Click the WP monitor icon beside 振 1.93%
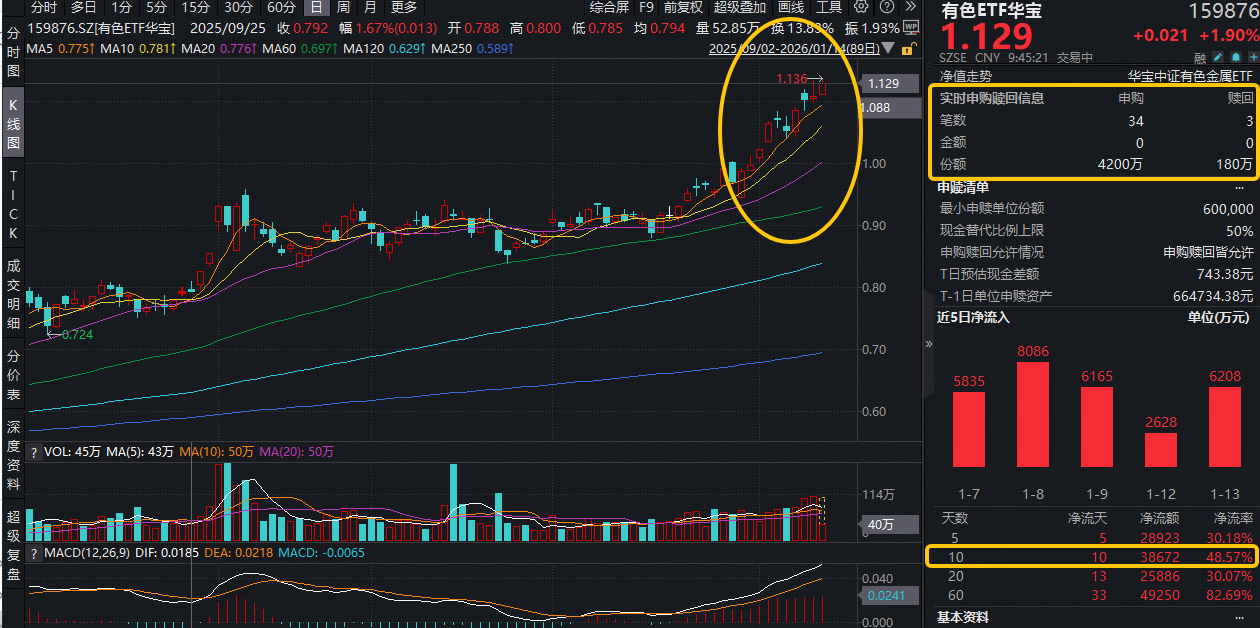1260x628 pixels. (910, 28)
